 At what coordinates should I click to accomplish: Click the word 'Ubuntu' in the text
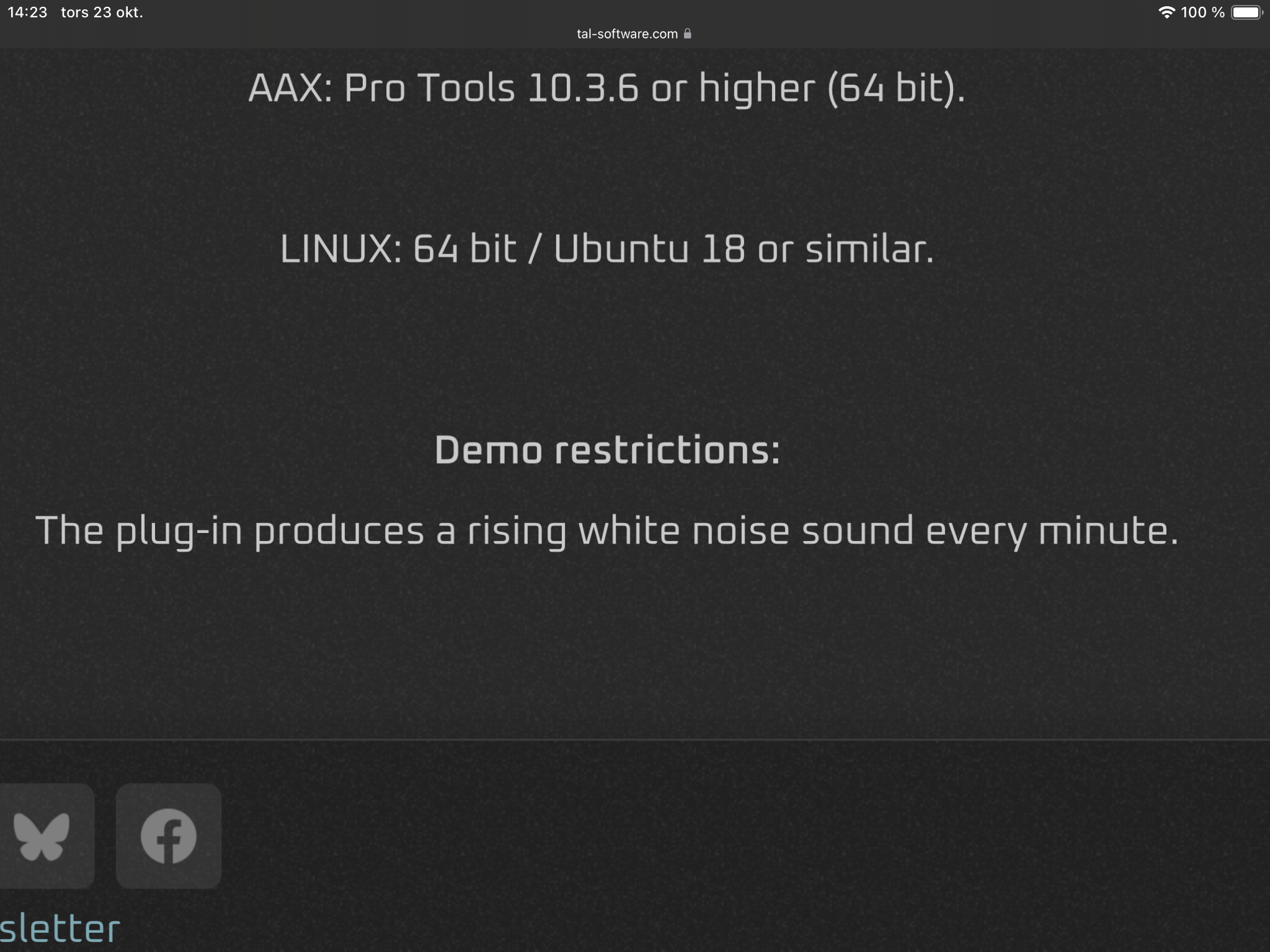coord(621,249)
